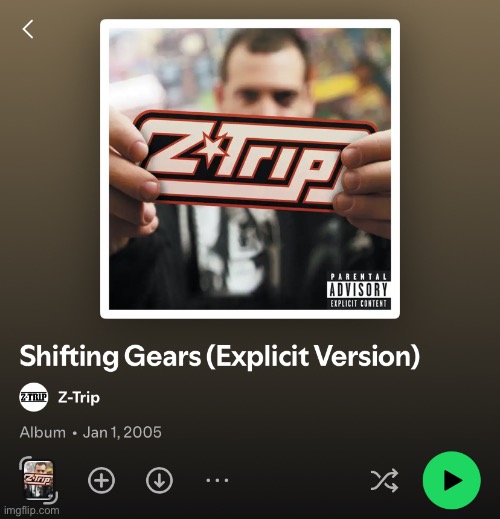Play the album with green button
This screenshot has width=500, height=519.
452,480
